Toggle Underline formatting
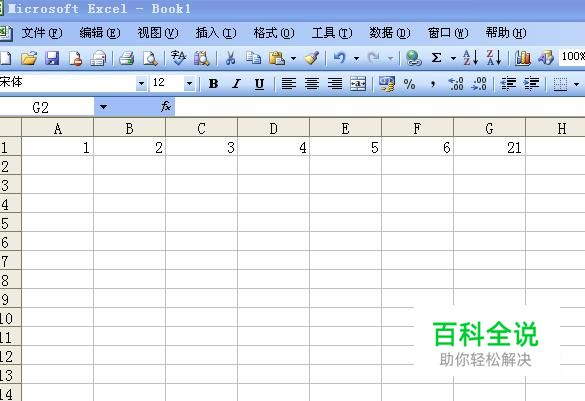The height and width of the screenshot is (401, 585). point(259,84)
